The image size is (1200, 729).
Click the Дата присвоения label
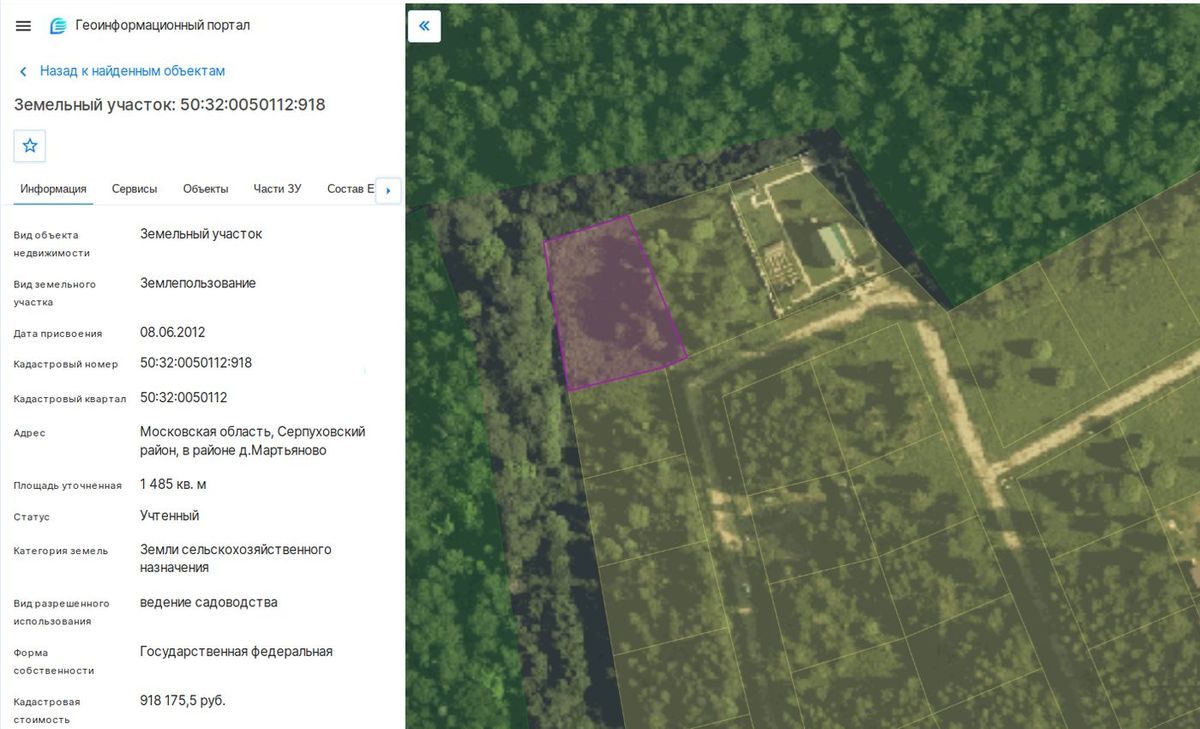(x=58, y=333)
